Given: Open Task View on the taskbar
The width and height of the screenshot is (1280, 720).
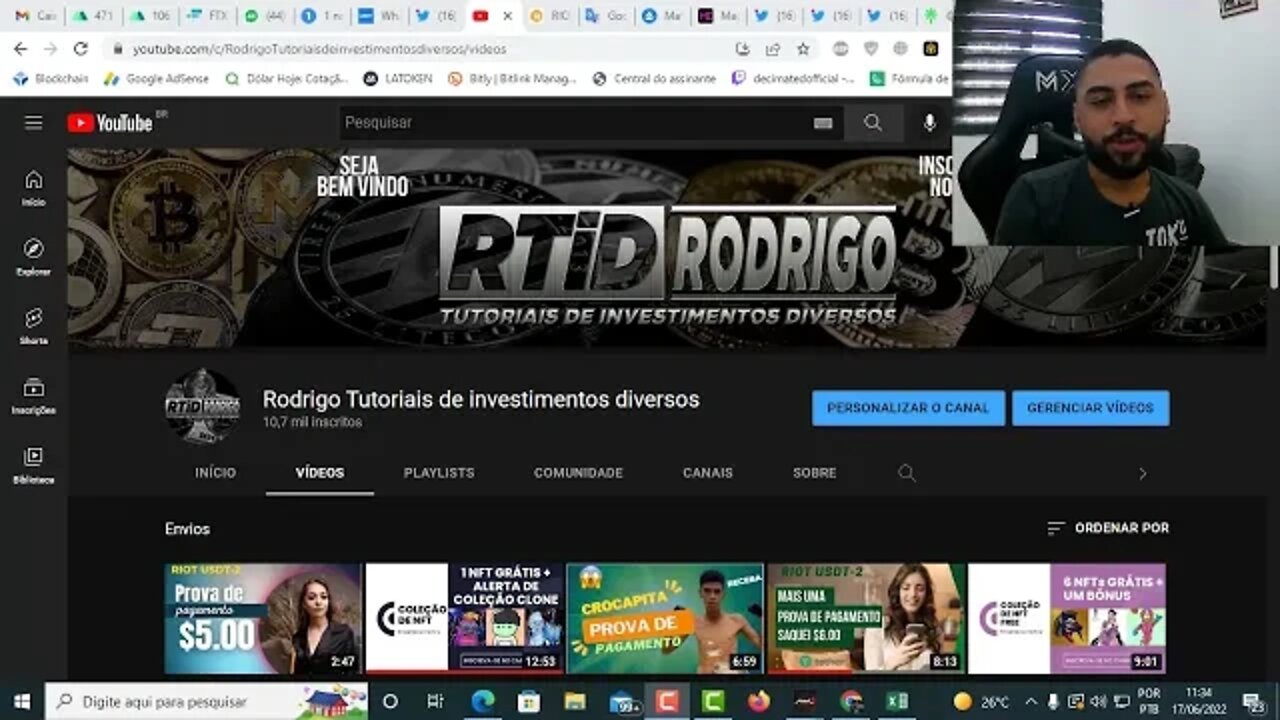Looking at the screenshot, I should pyautogui.click(x=435, y=701).
